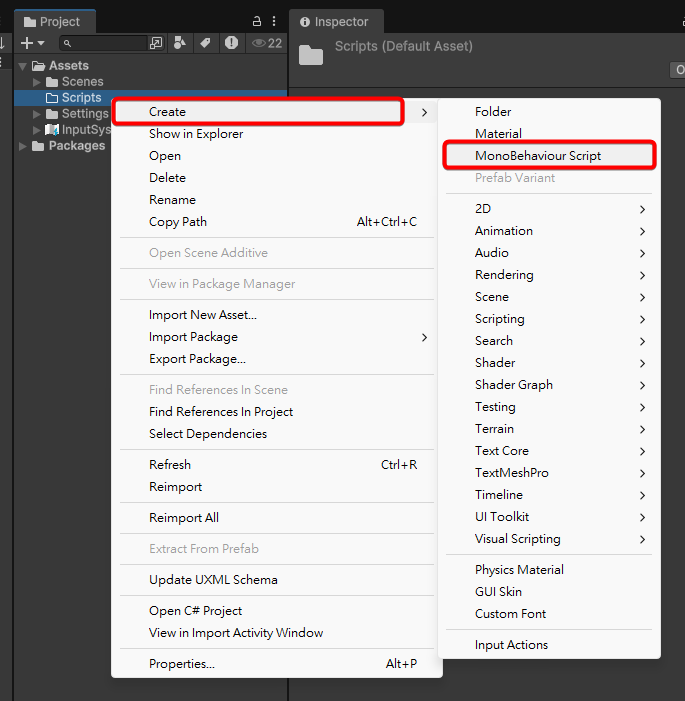Screen dimensions: 685x701
Task: Choose Show in Explorer menu entry
Action: tap(196, 134)
